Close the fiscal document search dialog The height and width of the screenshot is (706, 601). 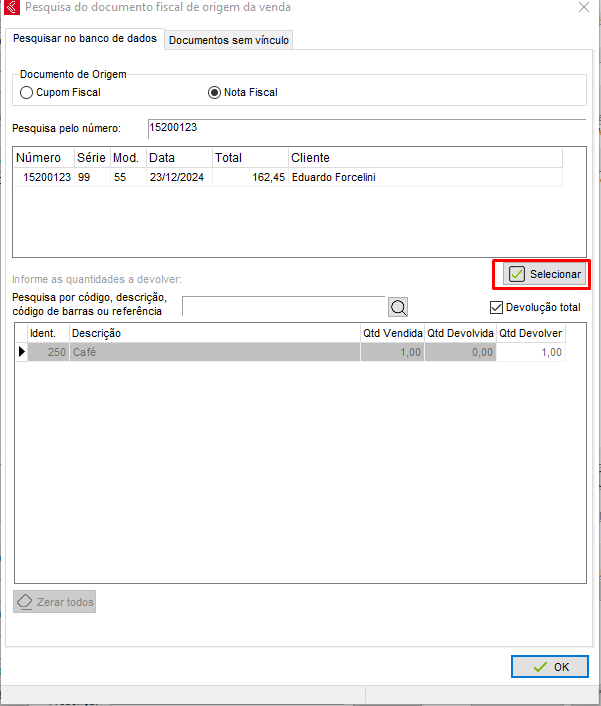click(x=583, y=7)
